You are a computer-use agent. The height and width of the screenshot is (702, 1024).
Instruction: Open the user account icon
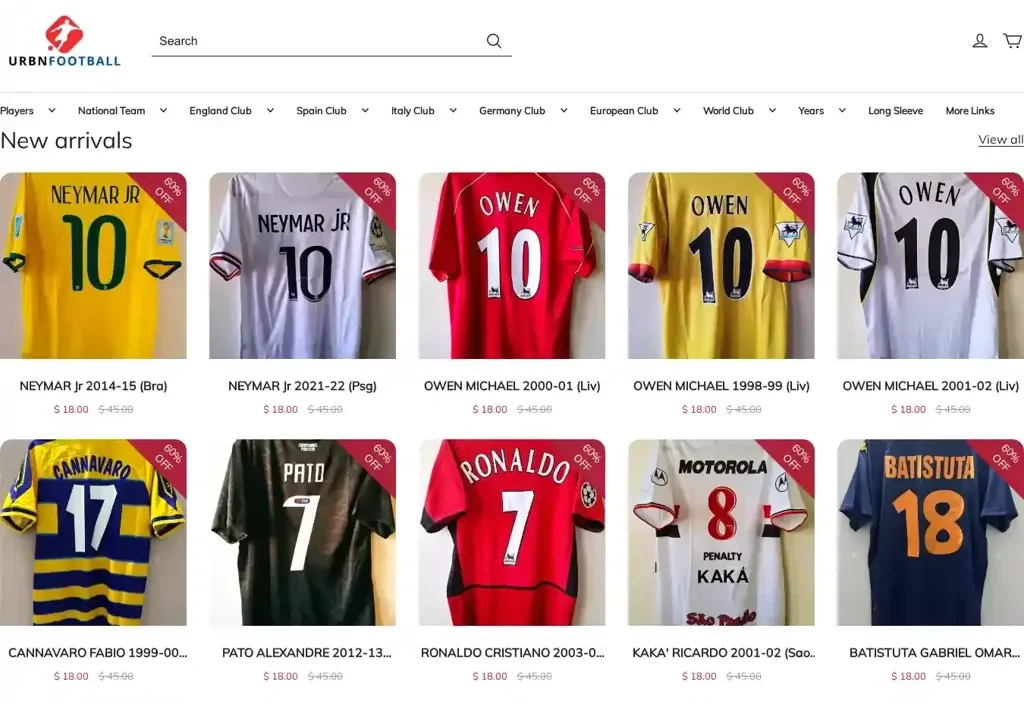click(980, 41)
